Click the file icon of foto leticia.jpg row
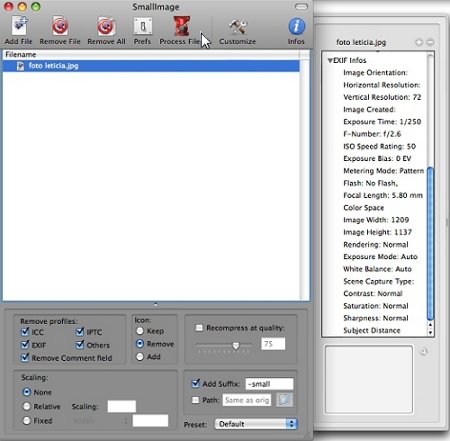The width and height of the screenshot is (450, 441). tap(21, 66)
